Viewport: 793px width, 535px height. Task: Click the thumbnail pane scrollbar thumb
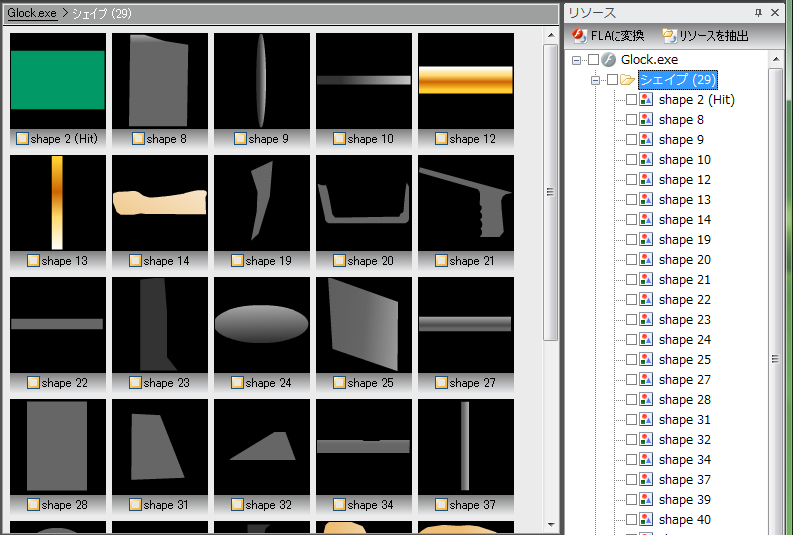click(x=551, y=192)
